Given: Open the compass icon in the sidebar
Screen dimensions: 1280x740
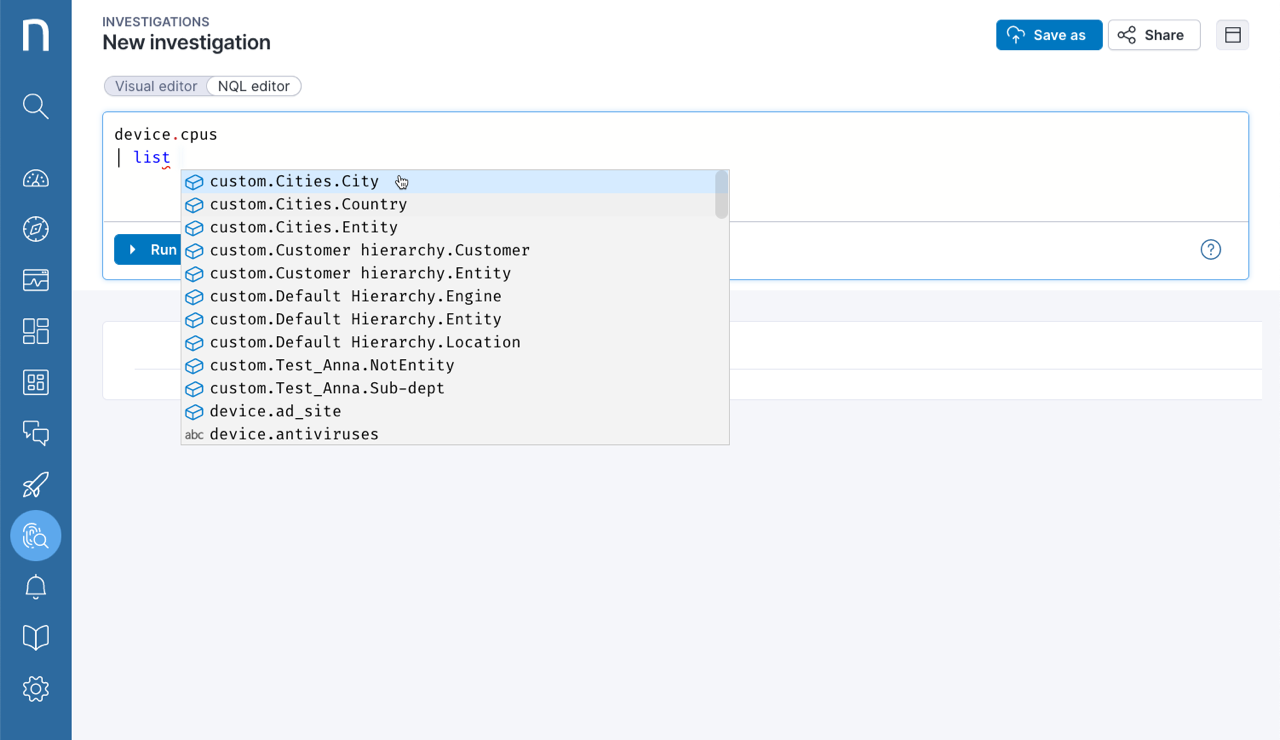Looking at the screenshot, I should point(36,229).
